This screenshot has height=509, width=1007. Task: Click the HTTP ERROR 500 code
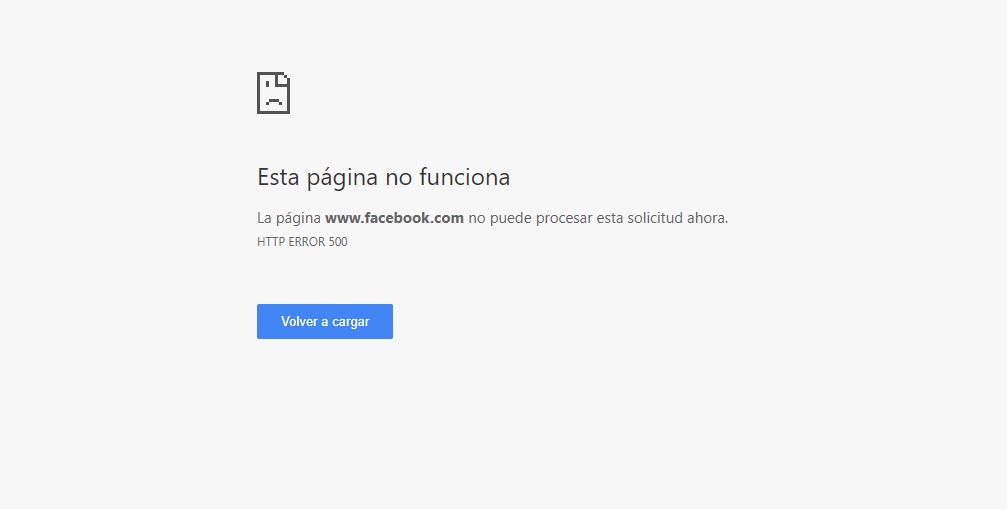302,242
